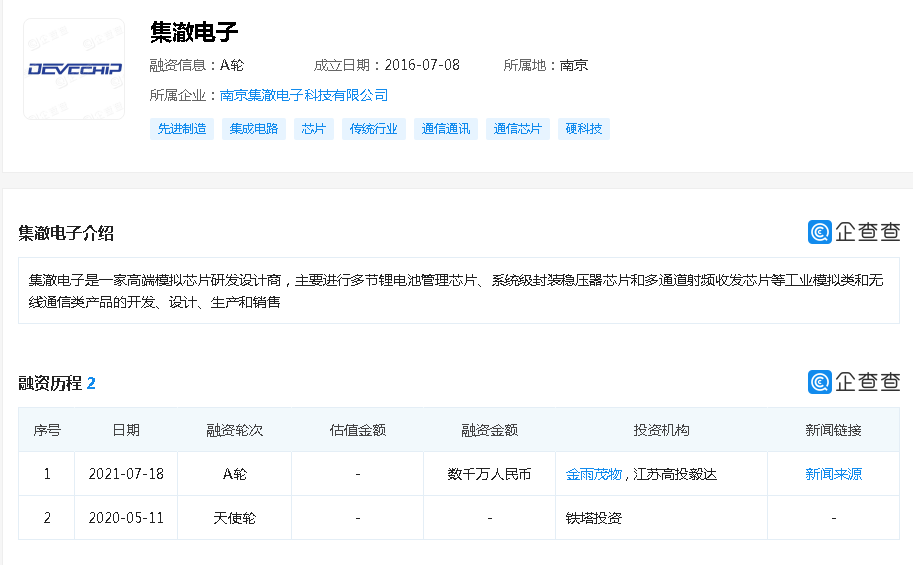Click the 融资历程 section heading
Image resolution: width=913 pixels, height=565 pixels.
tap(50, 383)
